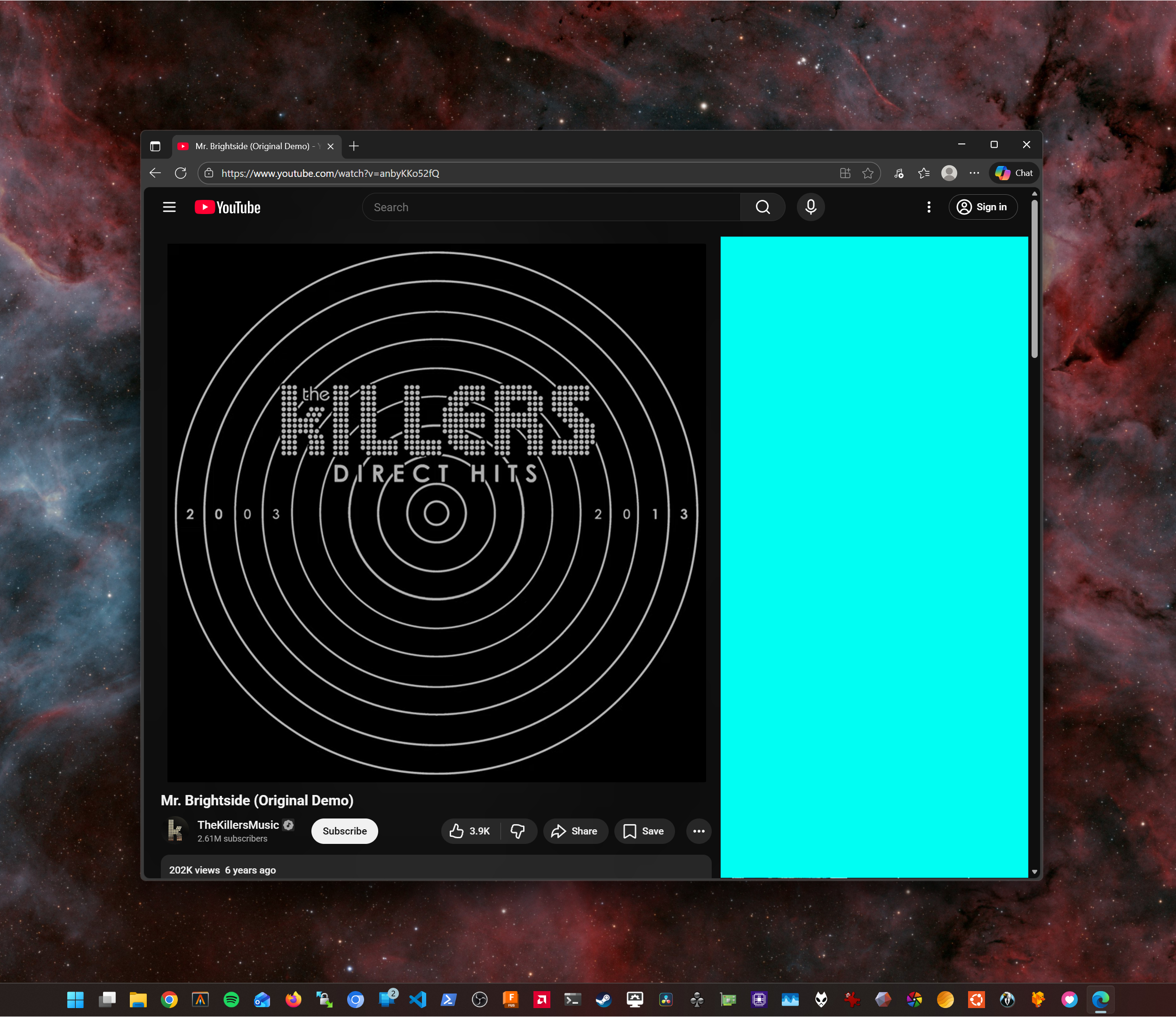This screenshot has width=1176, height=1017.
Task: Click the Sign in button
Action: 983,207
